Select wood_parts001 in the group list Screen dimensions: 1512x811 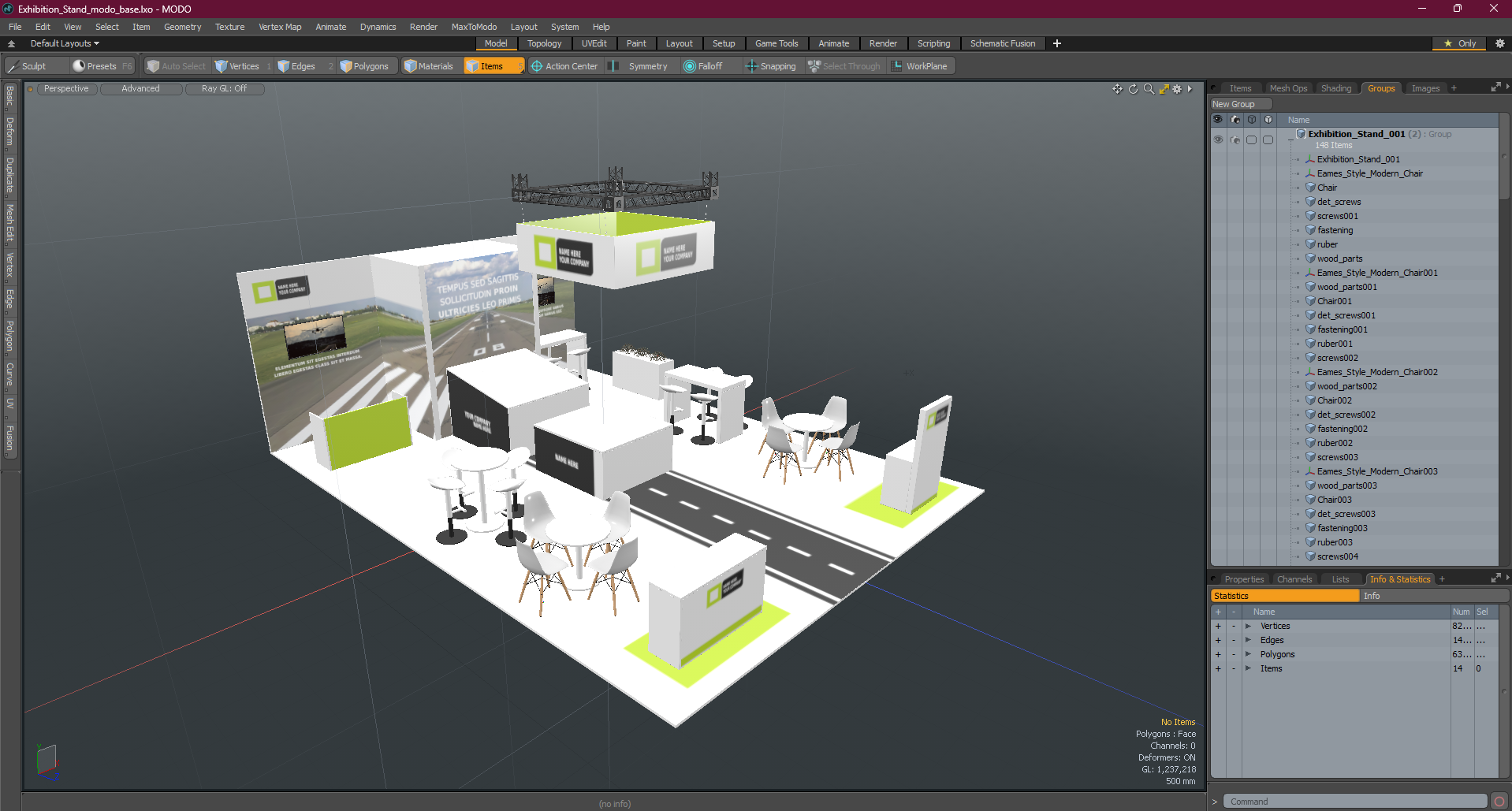pyautogui.click(x=1347, y=287)
